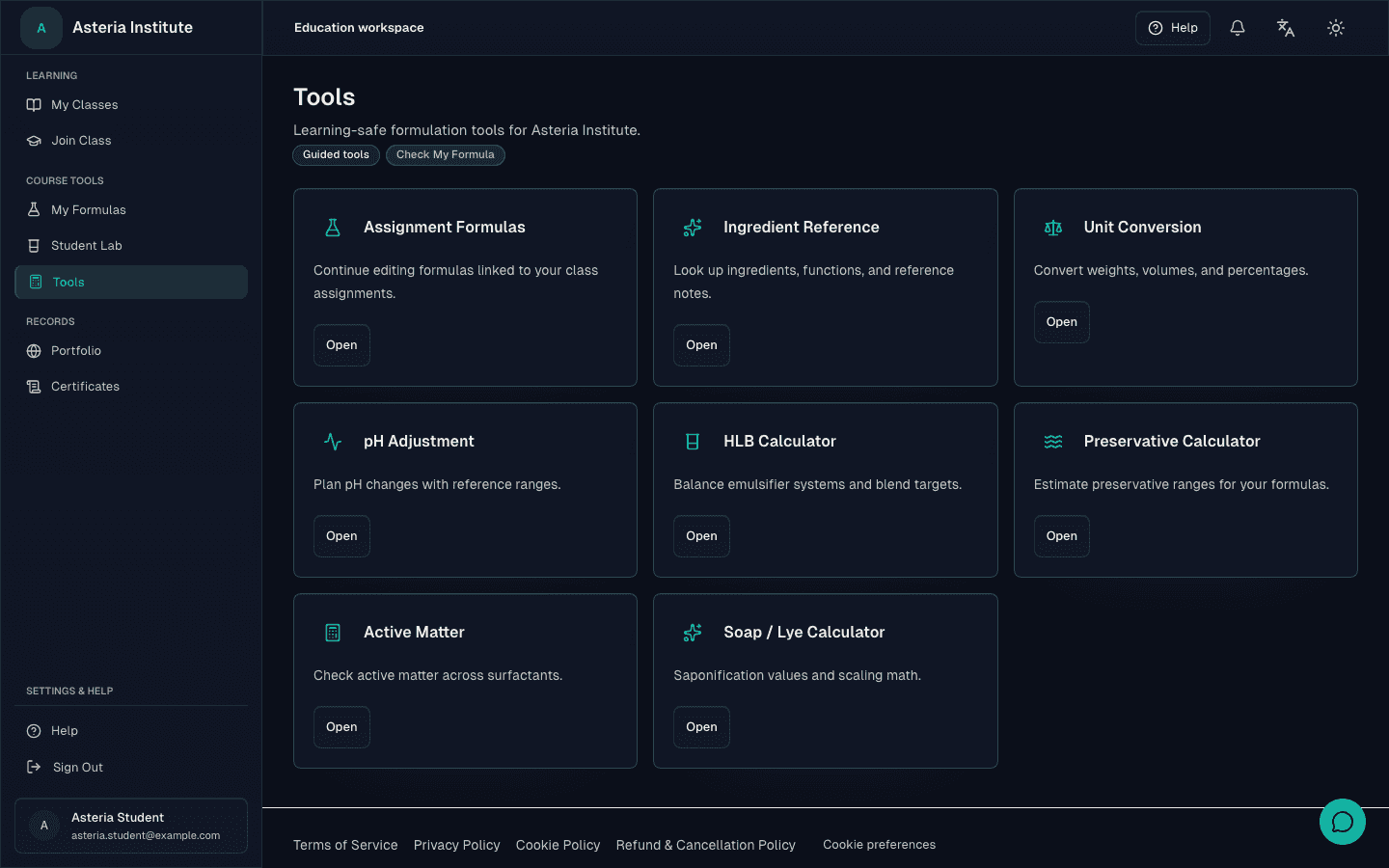
Task: Open the chat bubble widget
Action: coord(1343,822)
